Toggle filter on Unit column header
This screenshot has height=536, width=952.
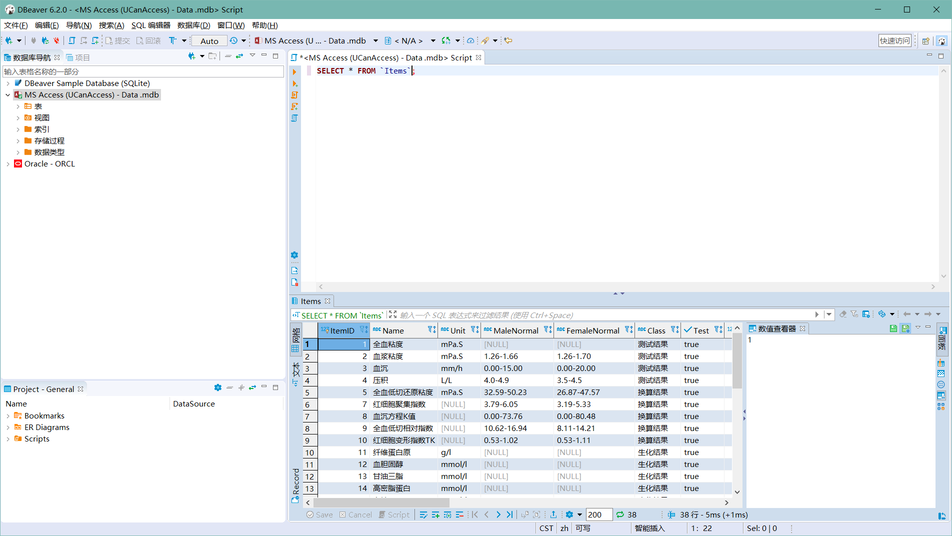pos(474,330)
